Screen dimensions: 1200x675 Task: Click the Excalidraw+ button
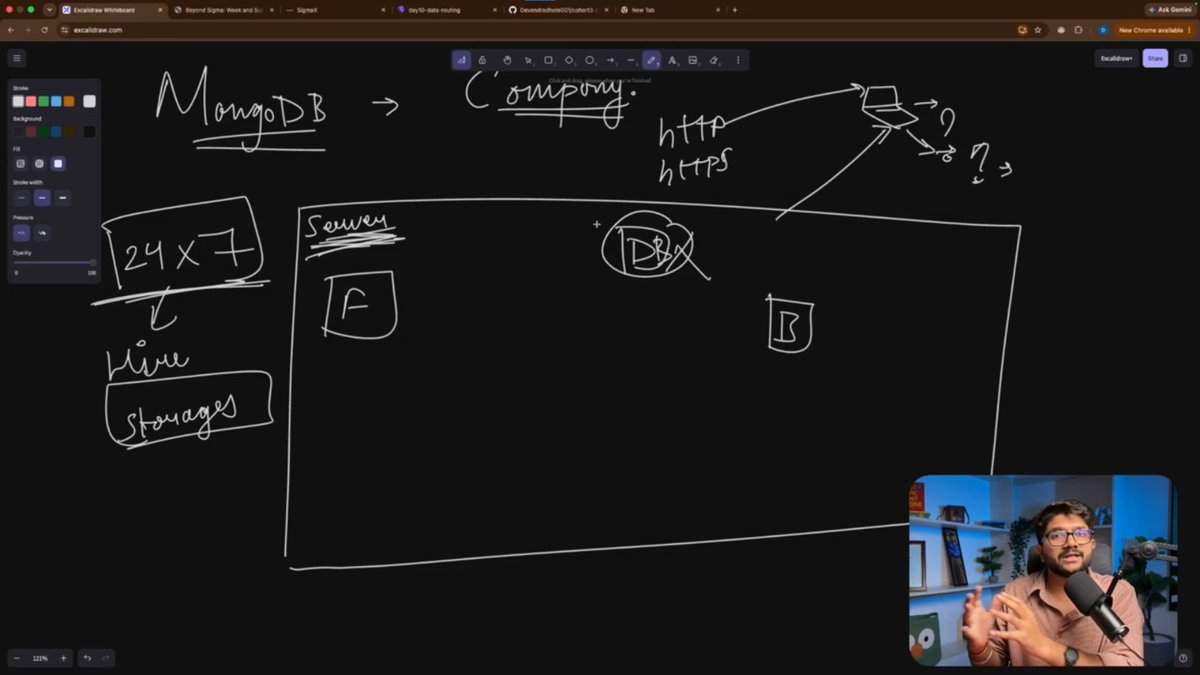coord(1116,58)
